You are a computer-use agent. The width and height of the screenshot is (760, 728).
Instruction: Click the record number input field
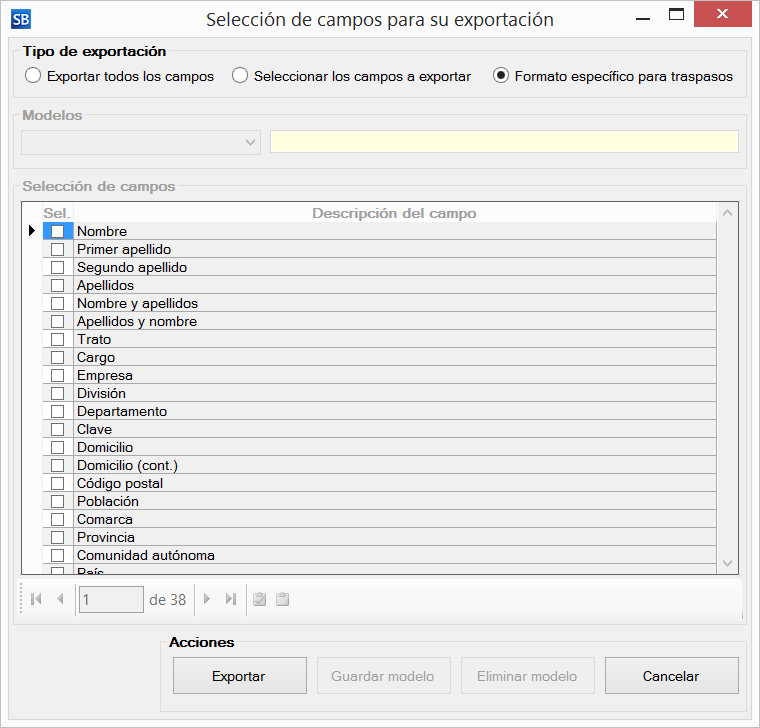pos(111,600)
